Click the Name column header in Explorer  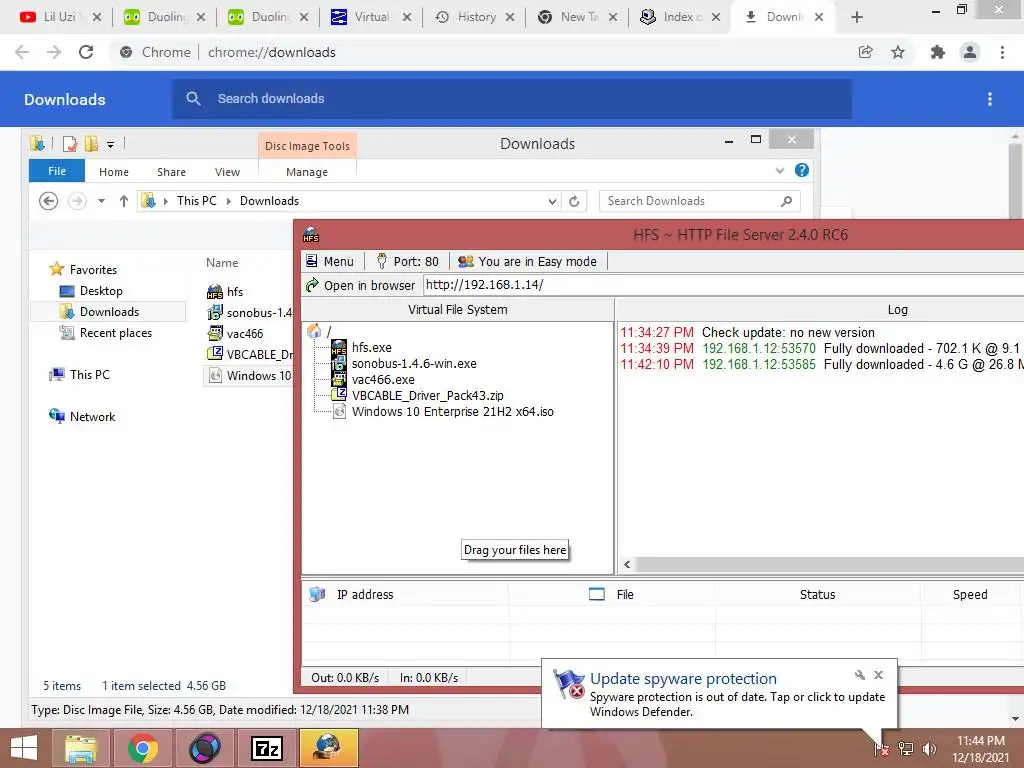pyautogui.click(x=222, y=263)
